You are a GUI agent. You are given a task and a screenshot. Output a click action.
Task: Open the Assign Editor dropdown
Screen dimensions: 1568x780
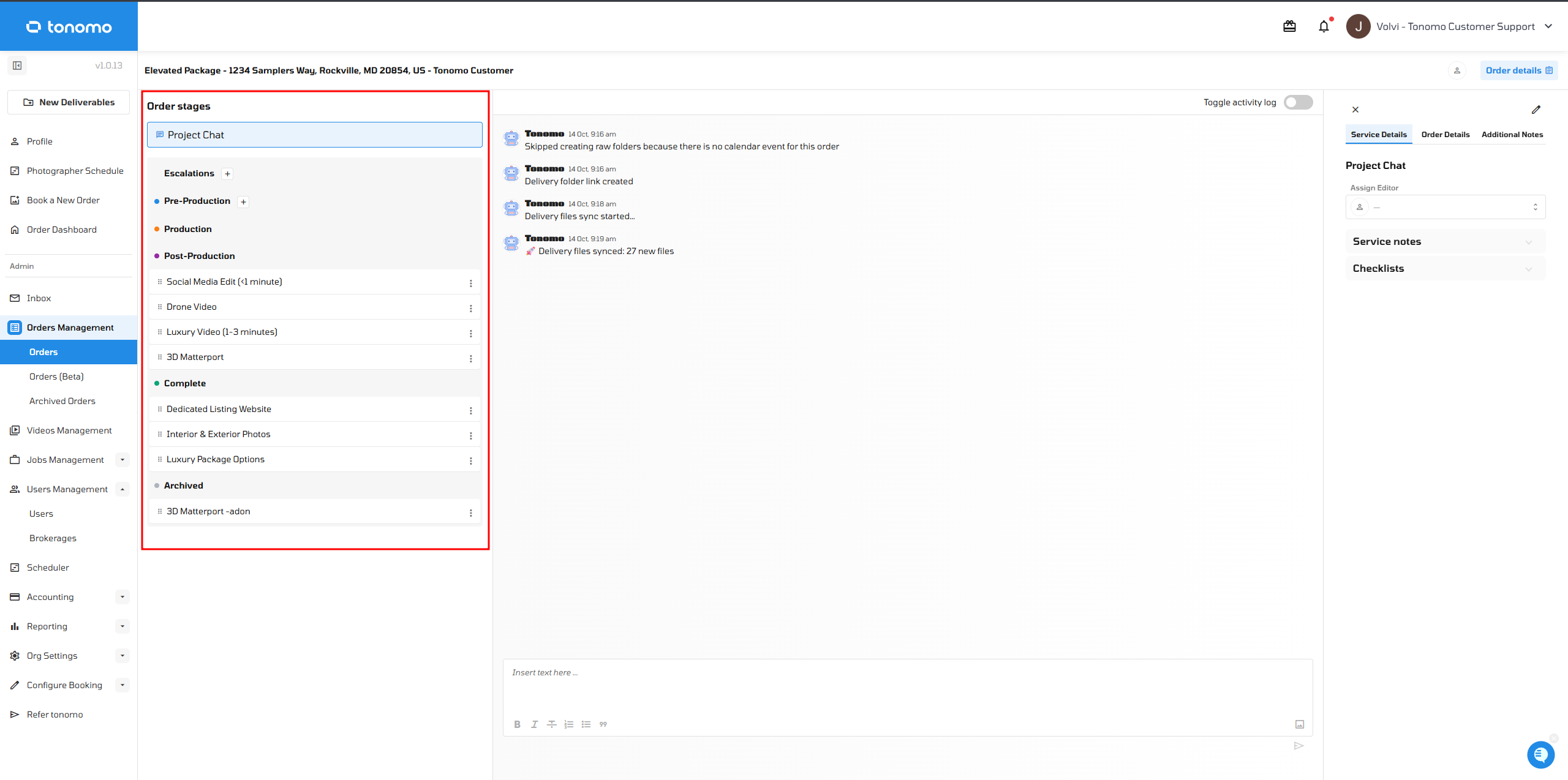coord(1445,207)
